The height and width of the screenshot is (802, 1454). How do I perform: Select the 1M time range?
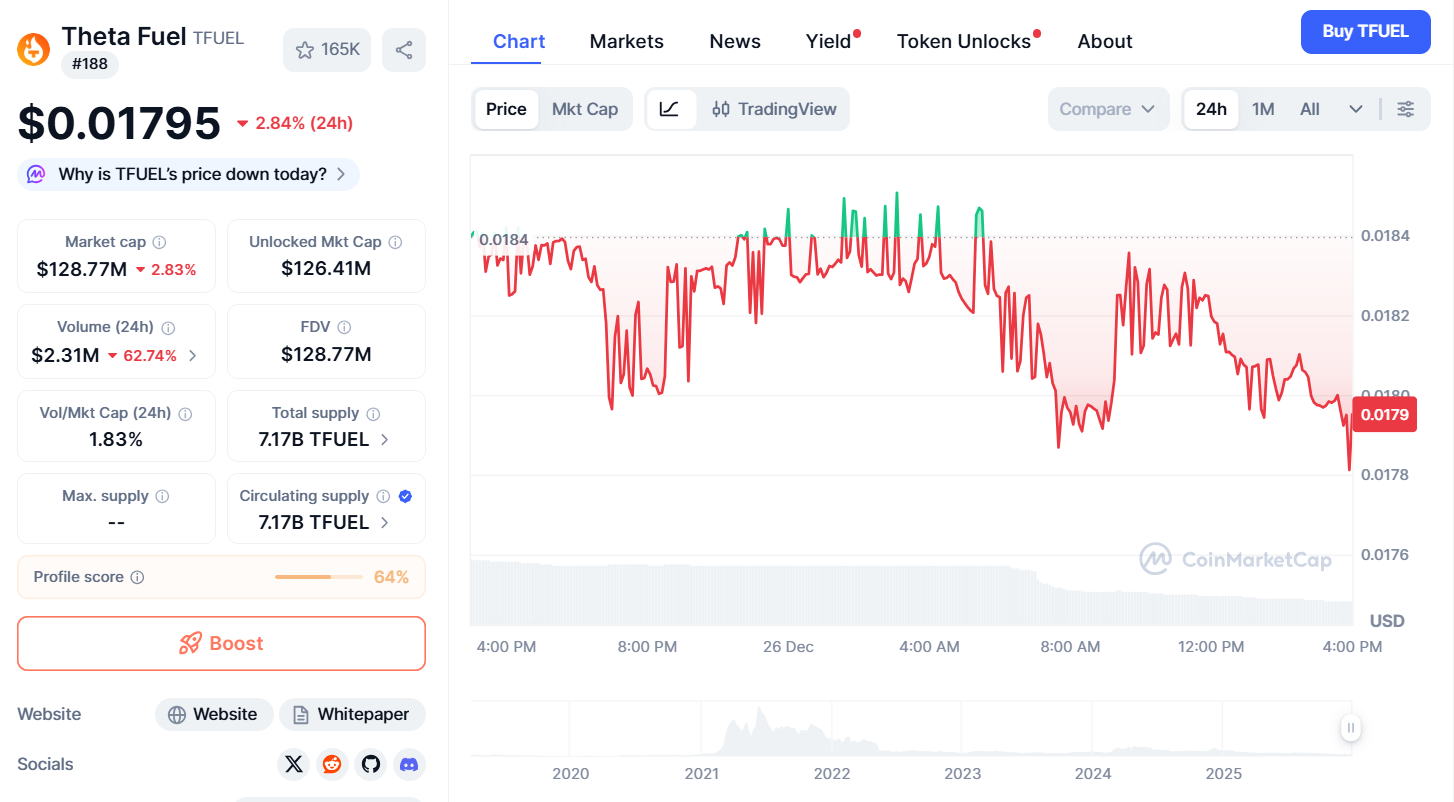point(1263,109)
